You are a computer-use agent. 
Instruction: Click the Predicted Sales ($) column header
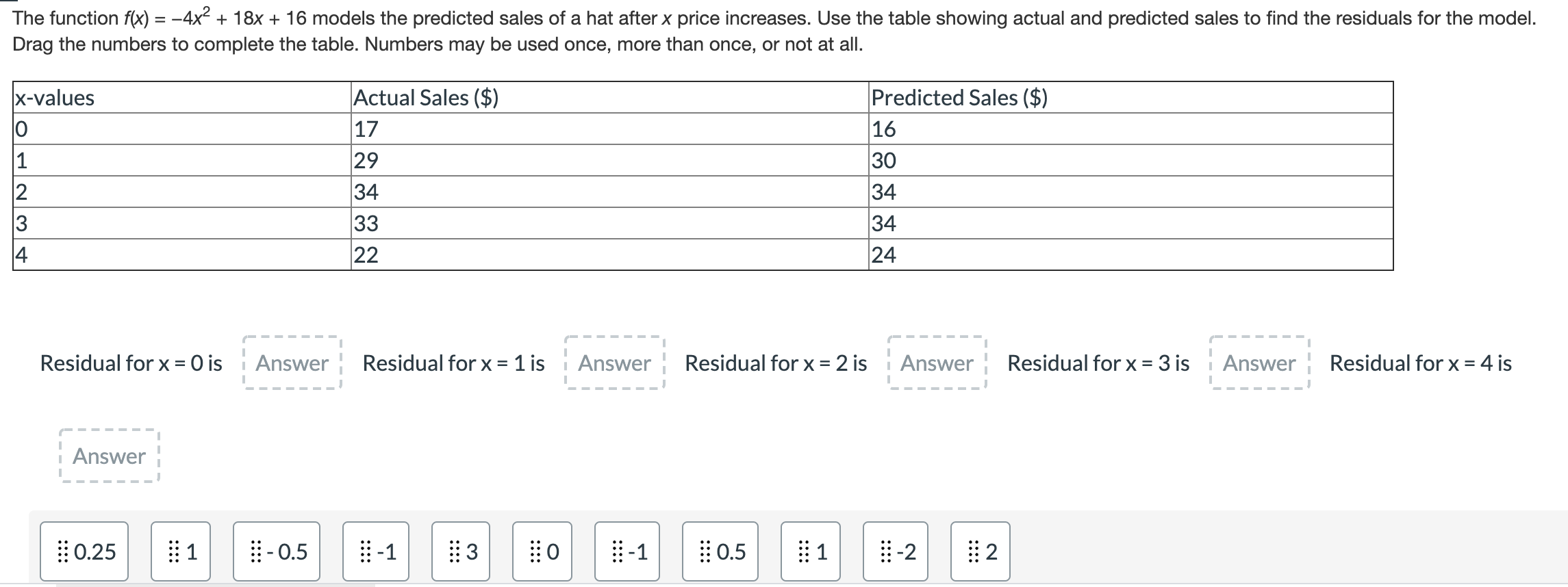pyautogui.click(x=959, y=98)
